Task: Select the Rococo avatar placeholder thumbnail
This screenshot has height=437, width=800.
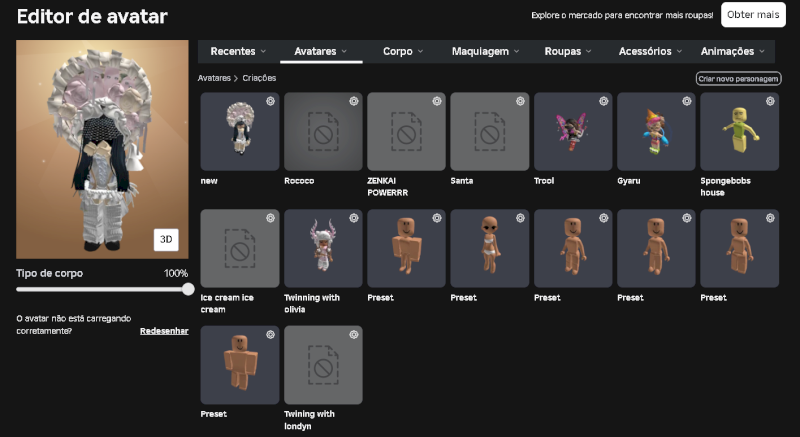Action: [323, 132]
